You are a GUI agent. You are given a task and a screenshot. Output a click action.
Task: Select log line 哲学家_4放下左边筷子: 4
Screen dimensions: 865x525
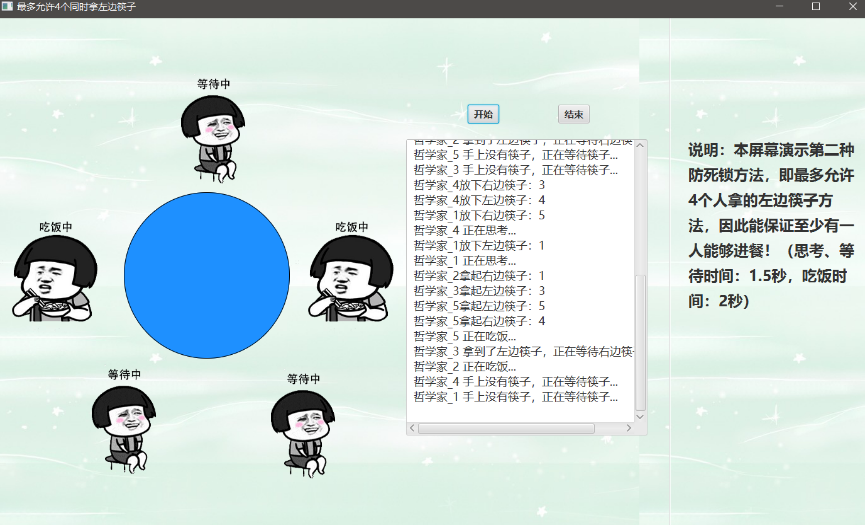tap(479, 200)
